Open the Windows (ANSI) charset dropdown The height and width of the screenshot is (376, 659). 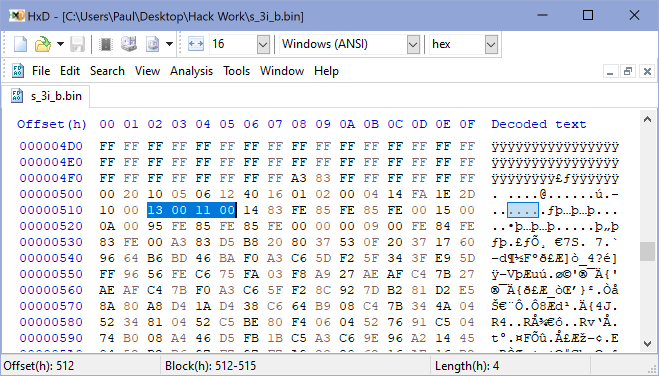(413, 44)
